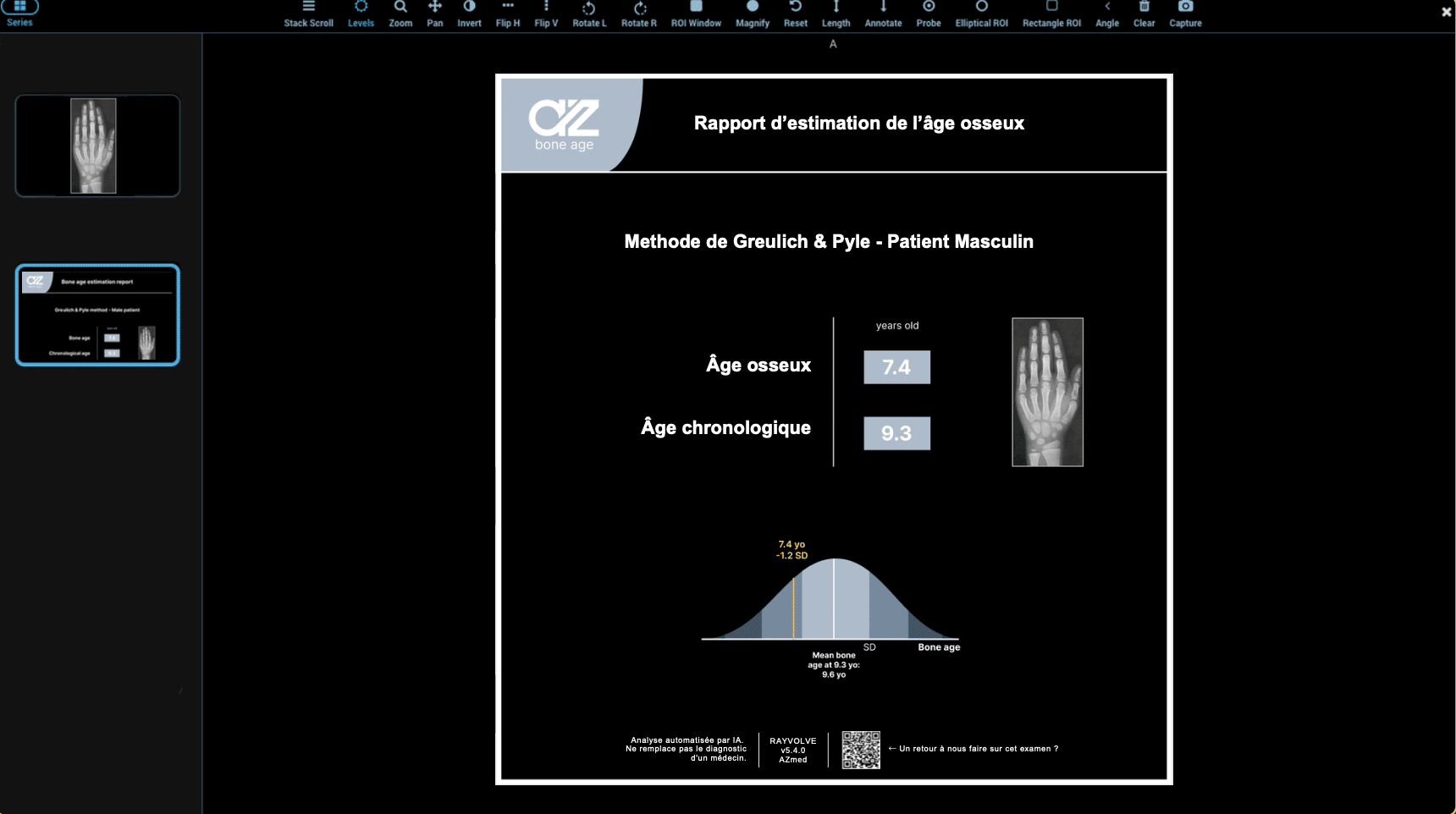Activate the ROI Window tool
Viewport: 1456px width, 814px height.
[696, 14]
